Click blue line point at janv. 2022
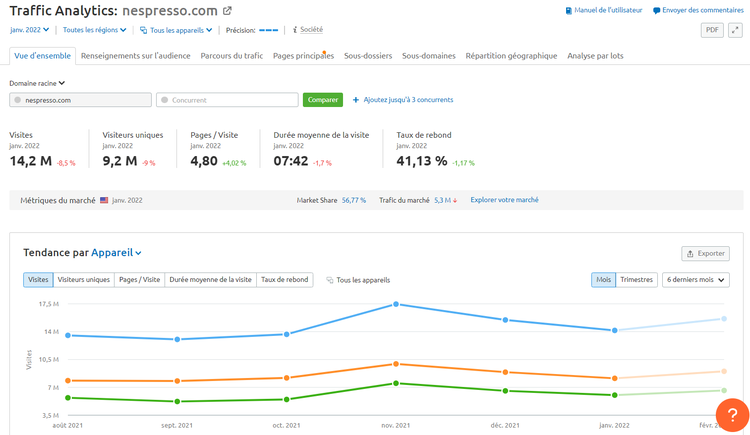 click(x=615, y=330)
